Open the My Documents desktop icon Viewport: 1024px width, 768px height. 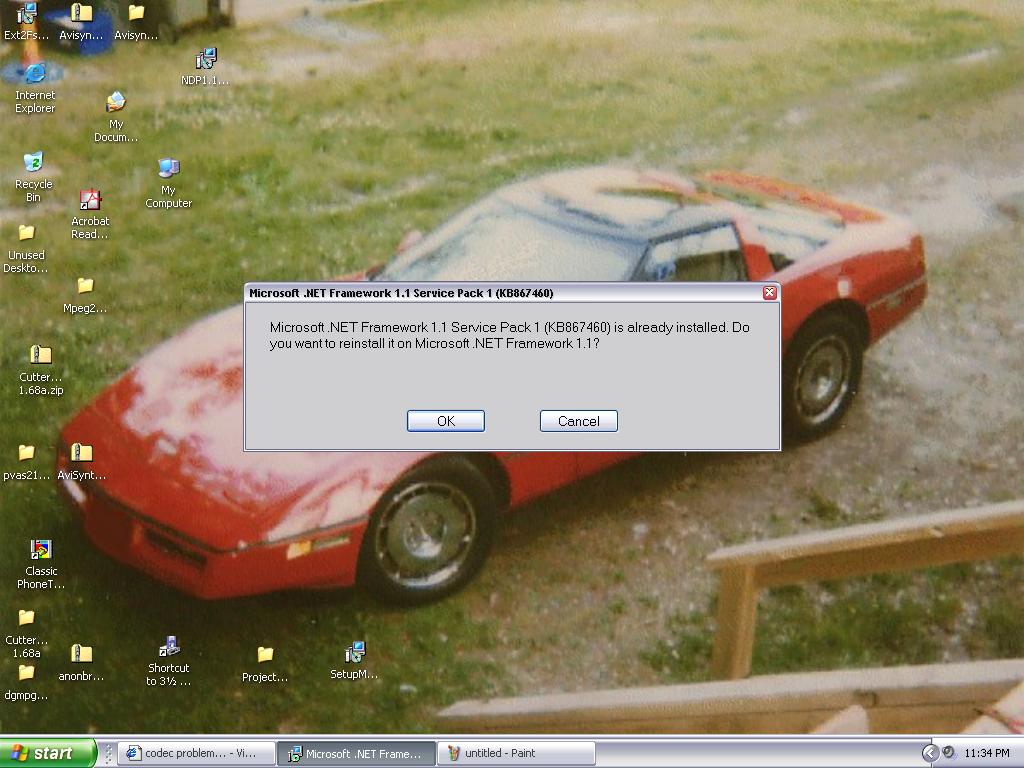[x=116, y=117]
